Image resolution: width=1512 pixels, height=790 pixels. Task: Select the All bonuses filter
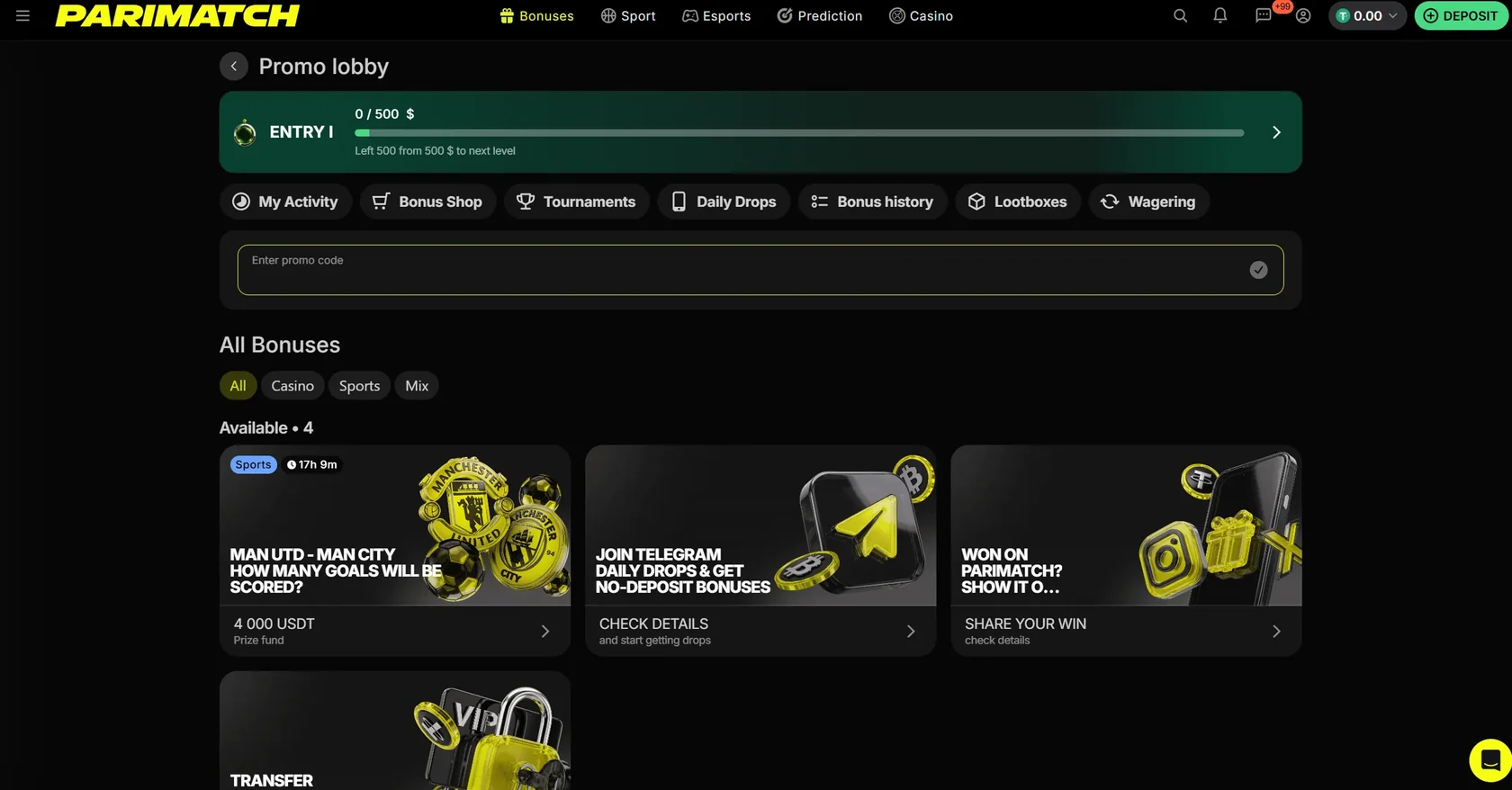tap(238, 386)
